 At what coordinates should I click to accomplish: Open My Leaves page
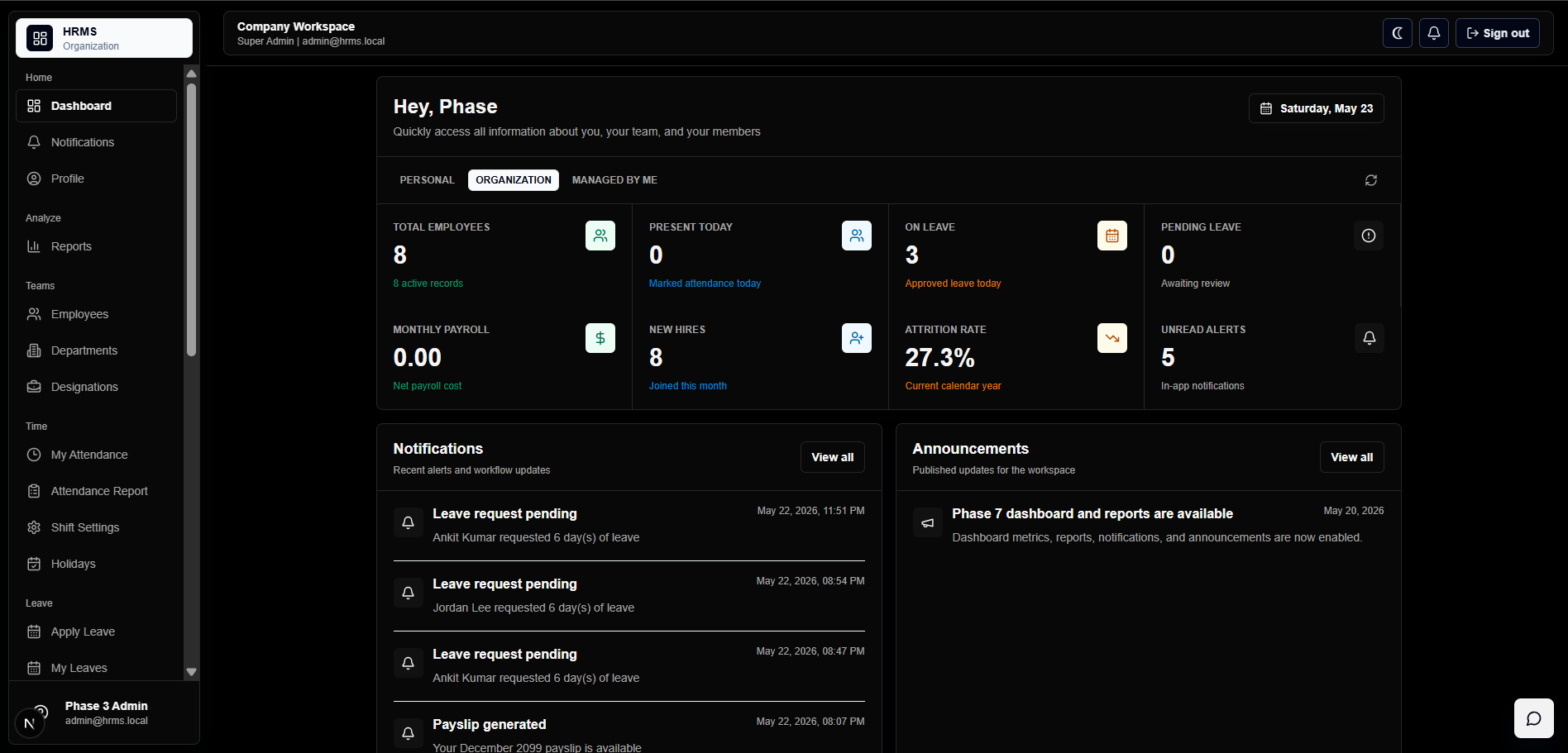[x=96, y=668]
